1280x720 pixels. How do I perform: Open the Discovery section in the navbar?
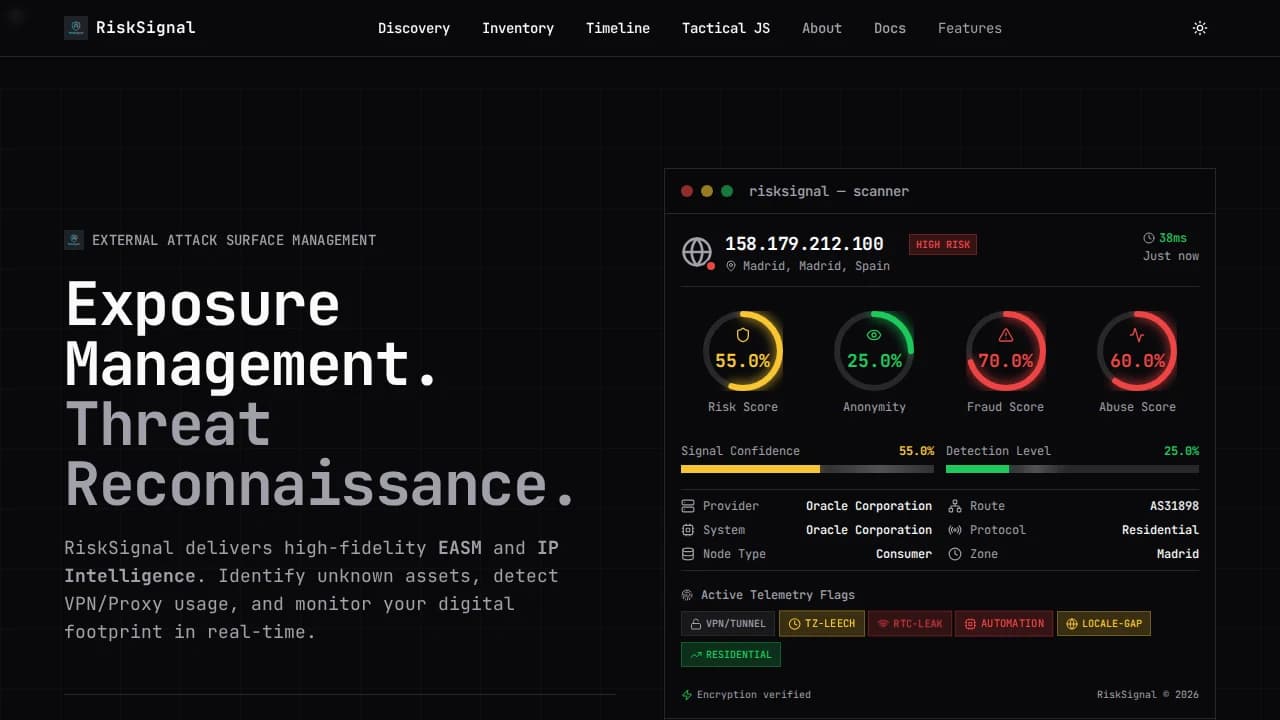414,28
